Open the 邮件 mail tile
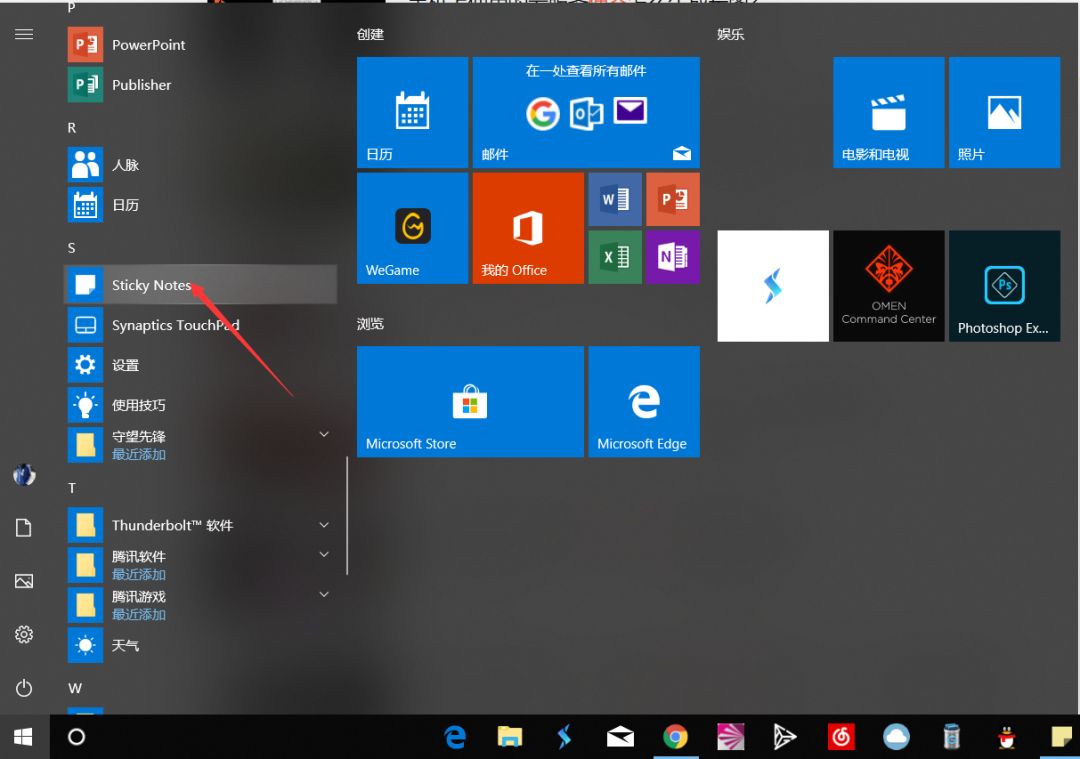Viewport: 1080px width, 759px height. (586, 112)
